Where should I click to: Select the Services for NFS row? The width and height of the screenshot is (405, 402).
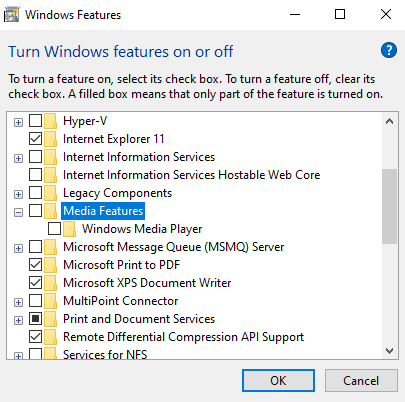point(105,354)
